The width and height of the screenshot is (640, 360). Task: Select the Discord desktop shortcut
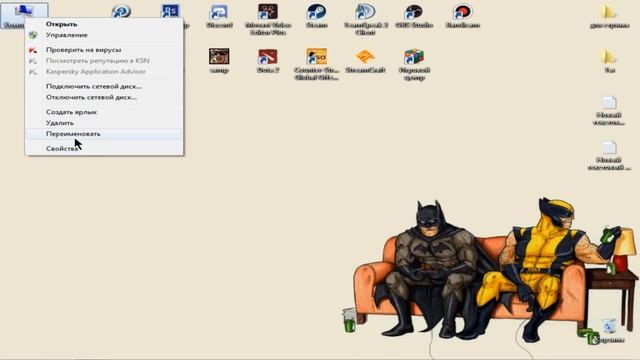point(219,16)
